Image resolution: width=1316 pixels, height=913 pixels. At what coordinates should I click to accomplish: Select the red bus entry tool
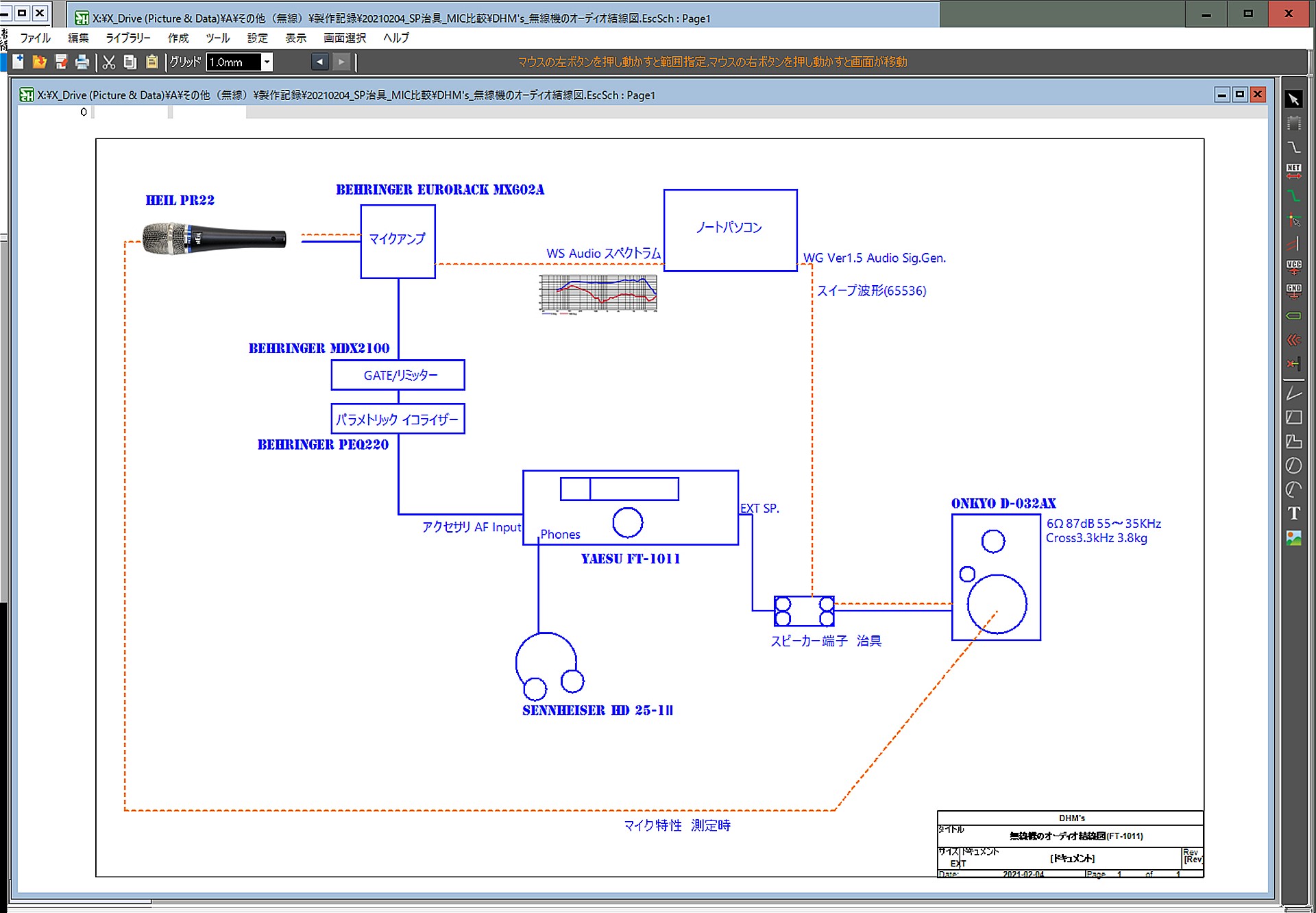(1293, 244)
